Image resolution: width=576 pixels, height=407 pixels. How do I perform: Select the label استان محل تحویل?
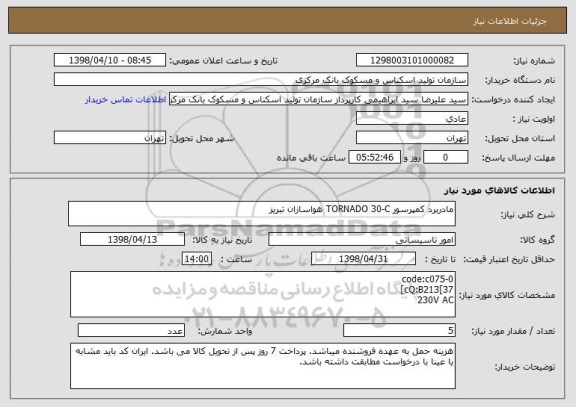coord(520,138)
